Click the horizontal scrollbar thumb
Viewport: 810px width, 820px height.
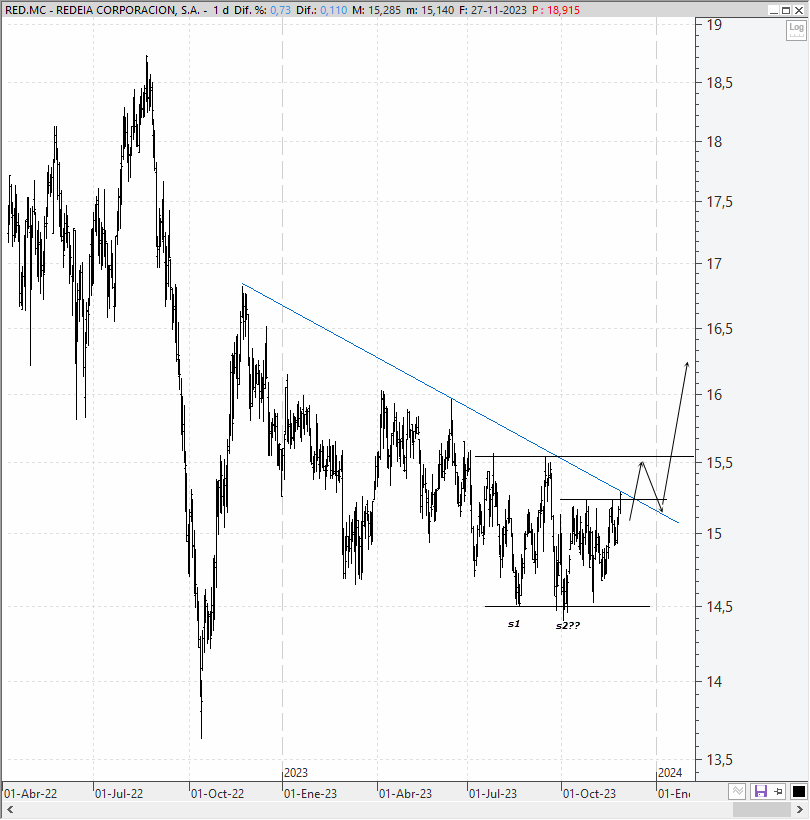(761, 810)
